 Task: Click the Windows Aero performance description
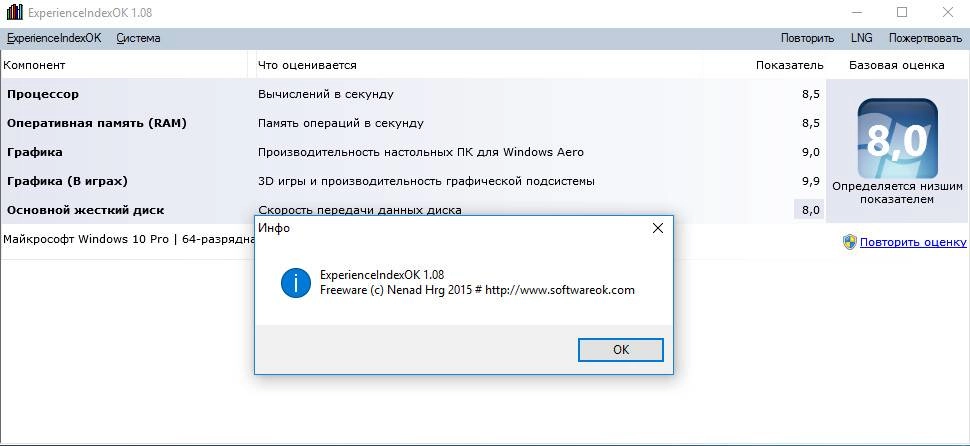point(421,152)
